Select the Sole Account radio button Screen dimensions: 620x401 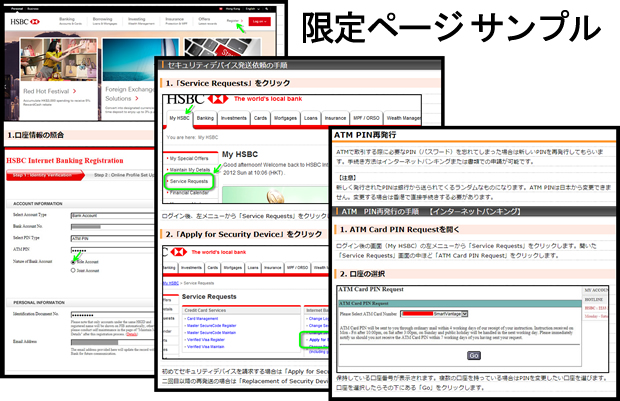[x=73, y=262]
